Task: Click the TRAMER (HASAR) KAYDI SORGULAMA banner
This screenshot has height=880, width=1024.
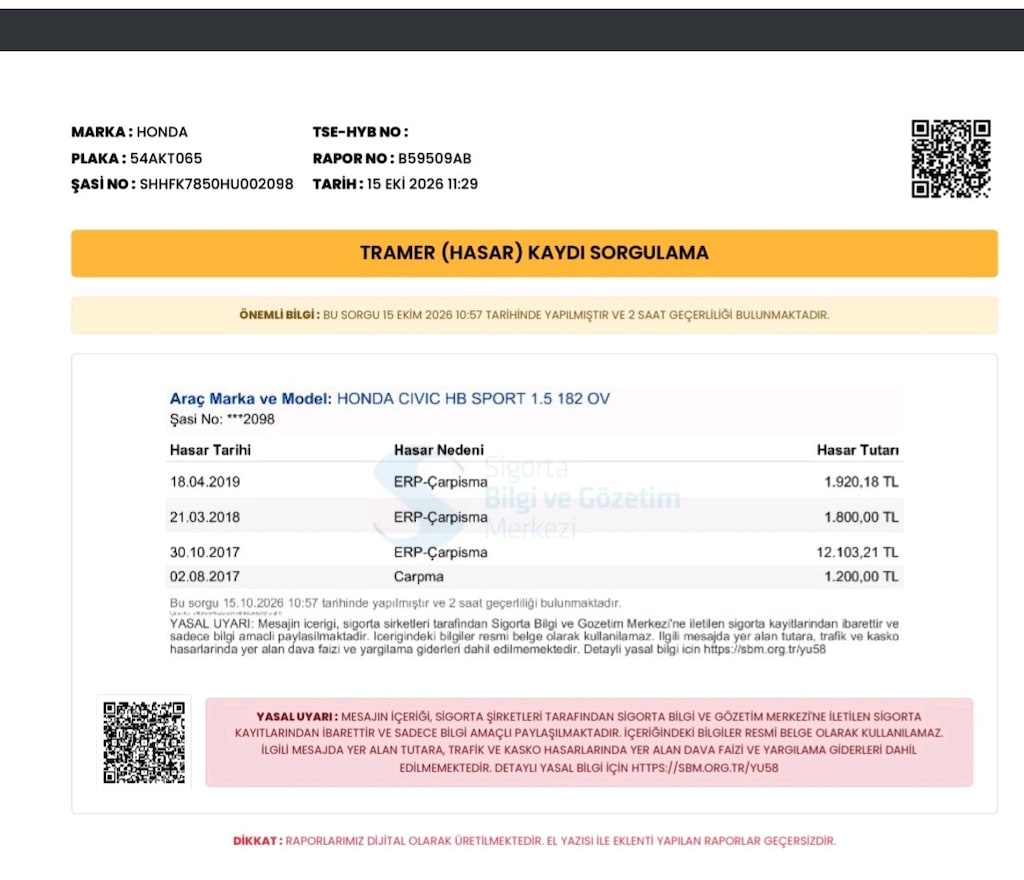Action: 534,253
